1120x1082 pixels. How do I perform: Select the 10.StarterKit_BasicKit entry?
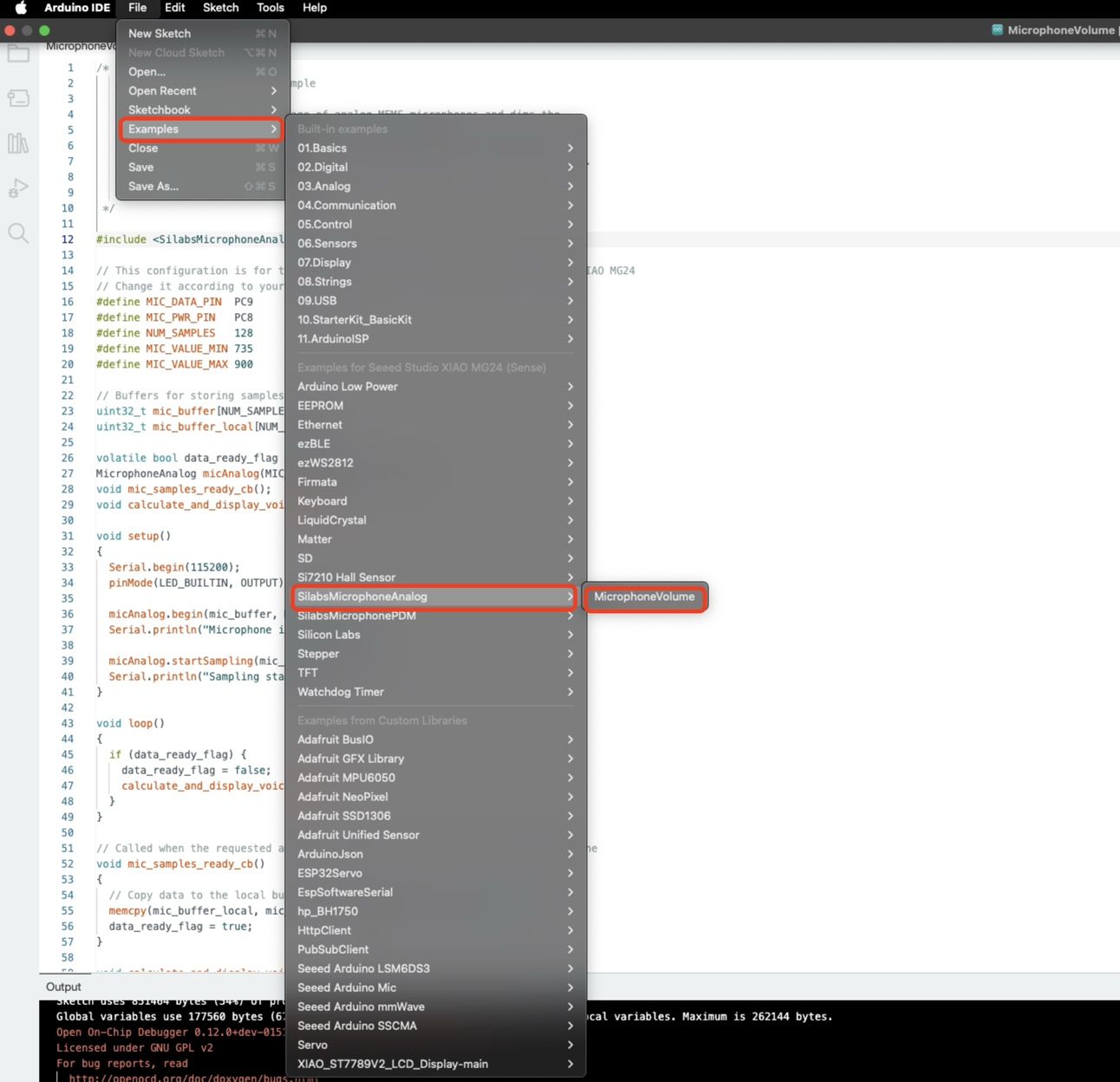tap(435, 320)
